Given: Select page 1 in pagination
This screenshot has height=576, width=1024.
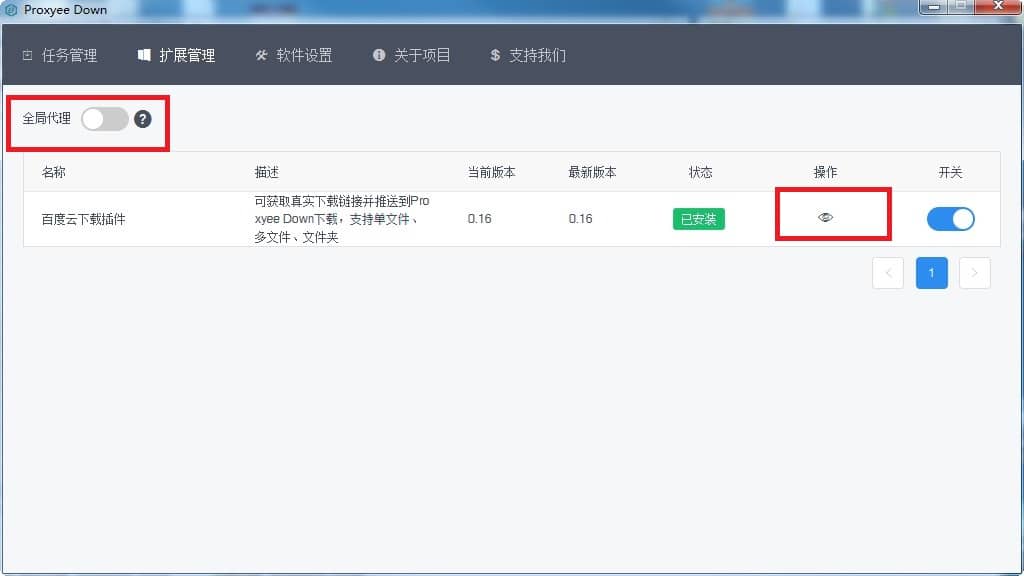Looking at the screenshot, I should click(931, 273).
